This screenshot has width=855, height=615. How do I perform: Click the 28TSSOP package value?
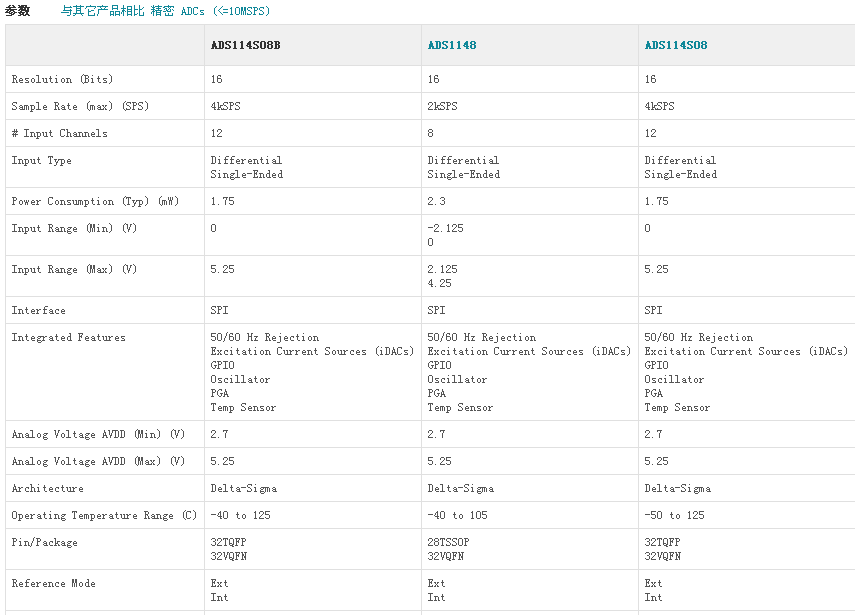[x=448, y=542]
